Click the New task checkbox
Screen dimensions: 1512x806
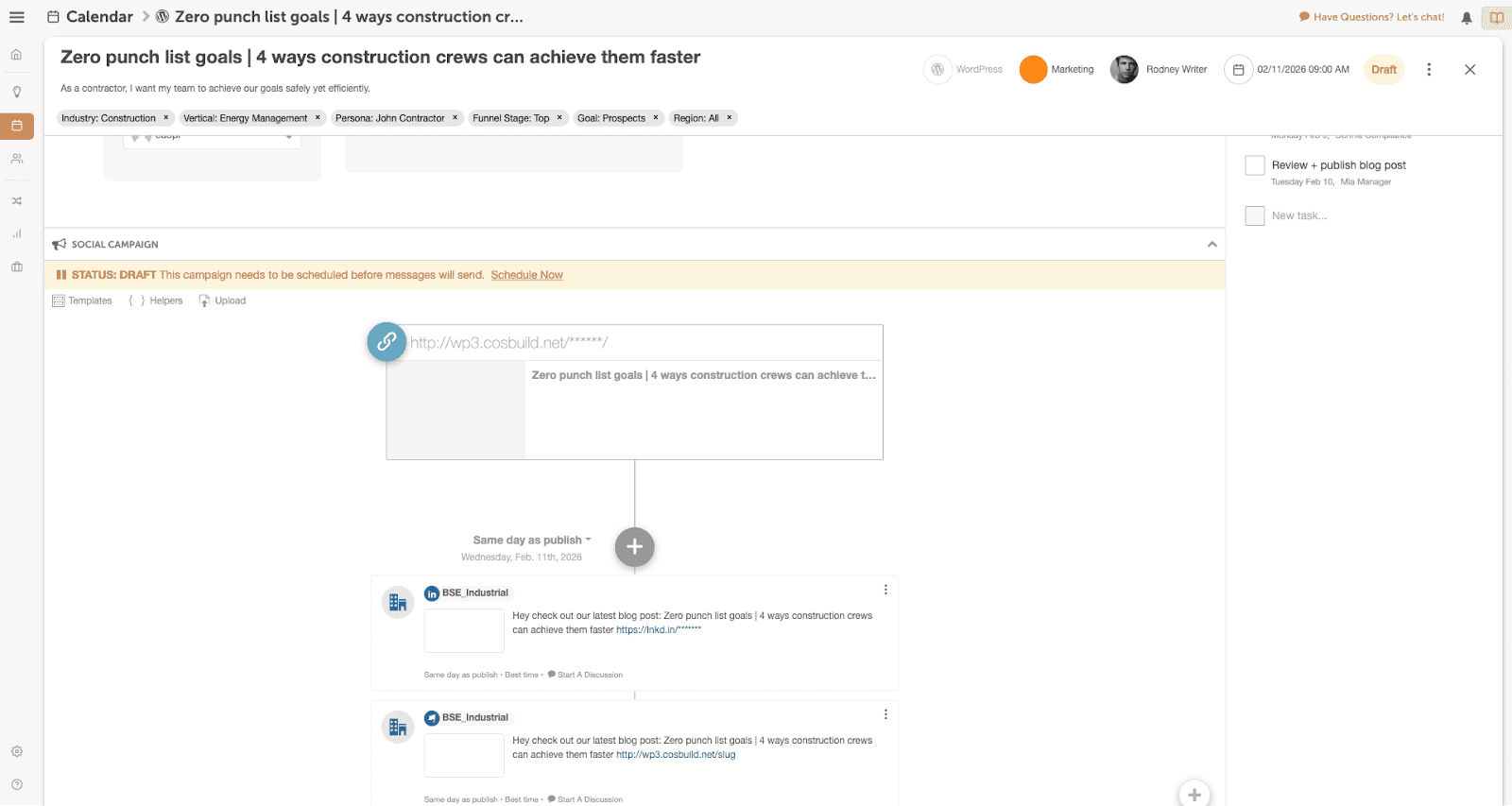click(x=1255, y=215)
